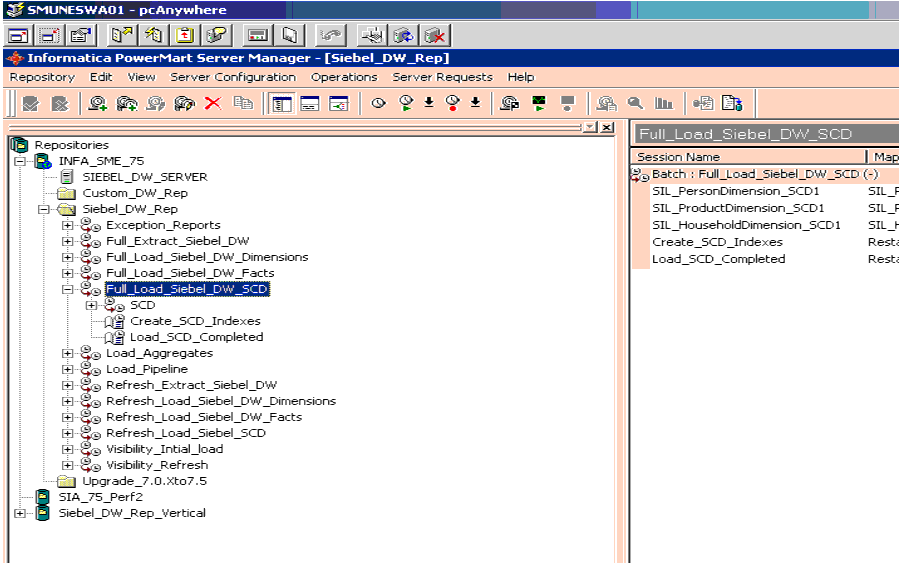Select Create_SCD_Indexes in the tree

195,322
